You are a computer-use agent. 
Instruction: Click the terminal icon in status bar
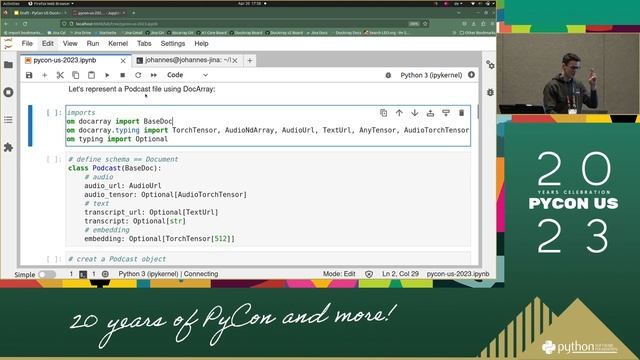click(x=83, y=274)
